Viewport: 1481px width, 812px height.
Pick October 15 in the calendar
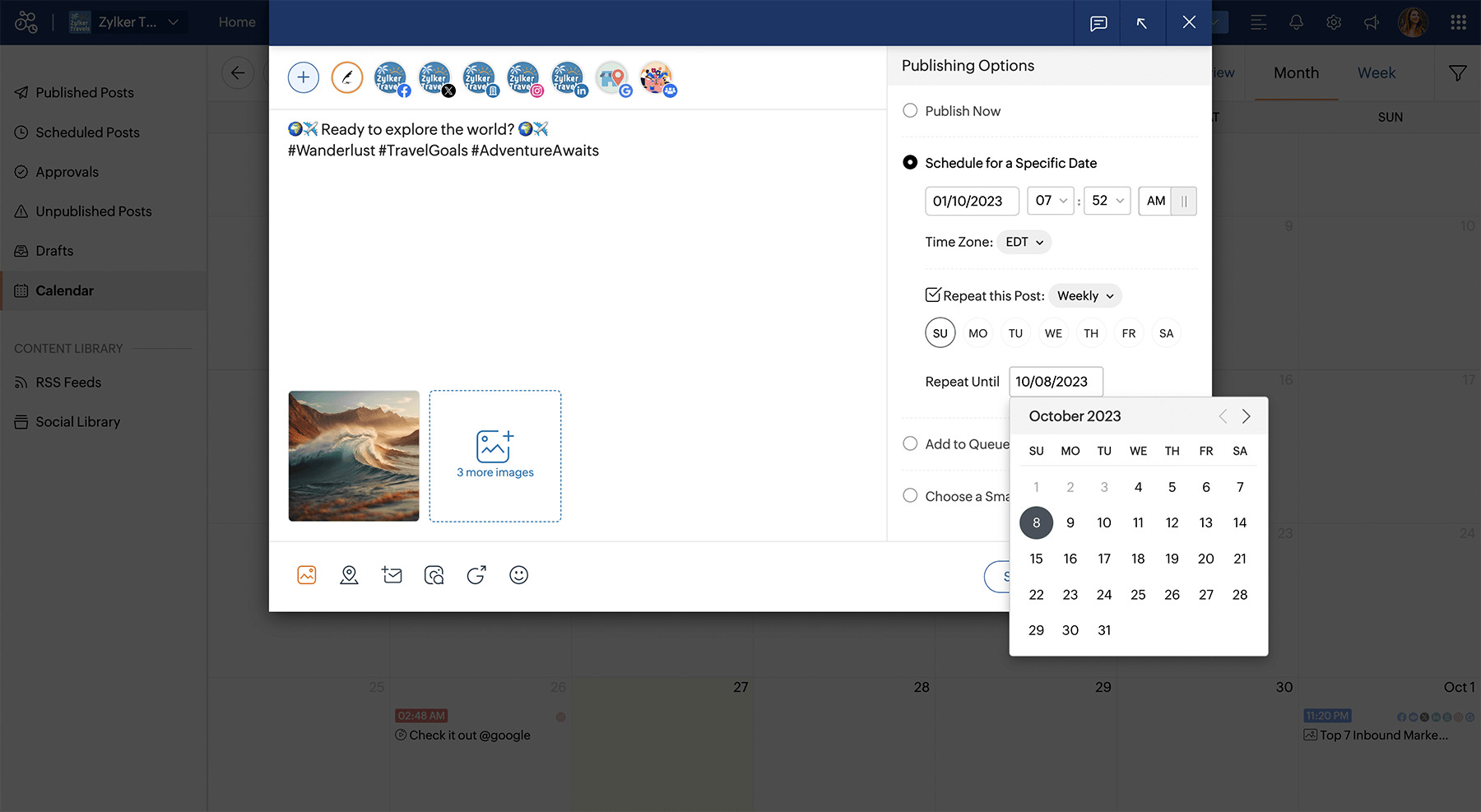[1036, 559]
